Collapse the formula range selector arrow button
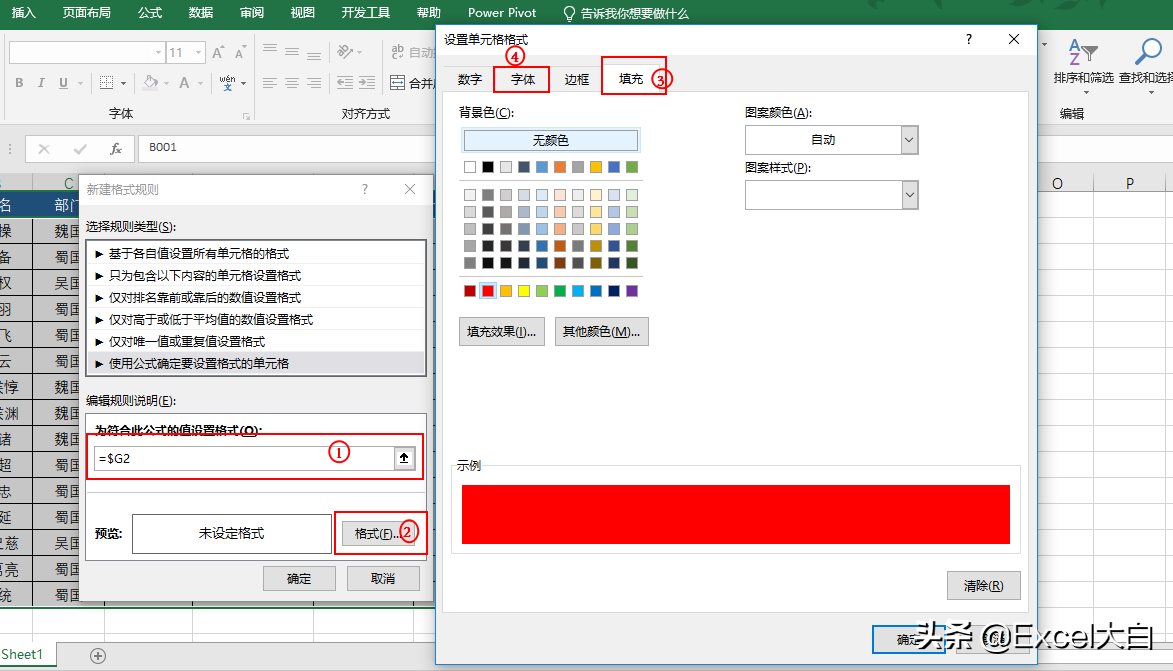1173x671 pixels. point(404,458)
